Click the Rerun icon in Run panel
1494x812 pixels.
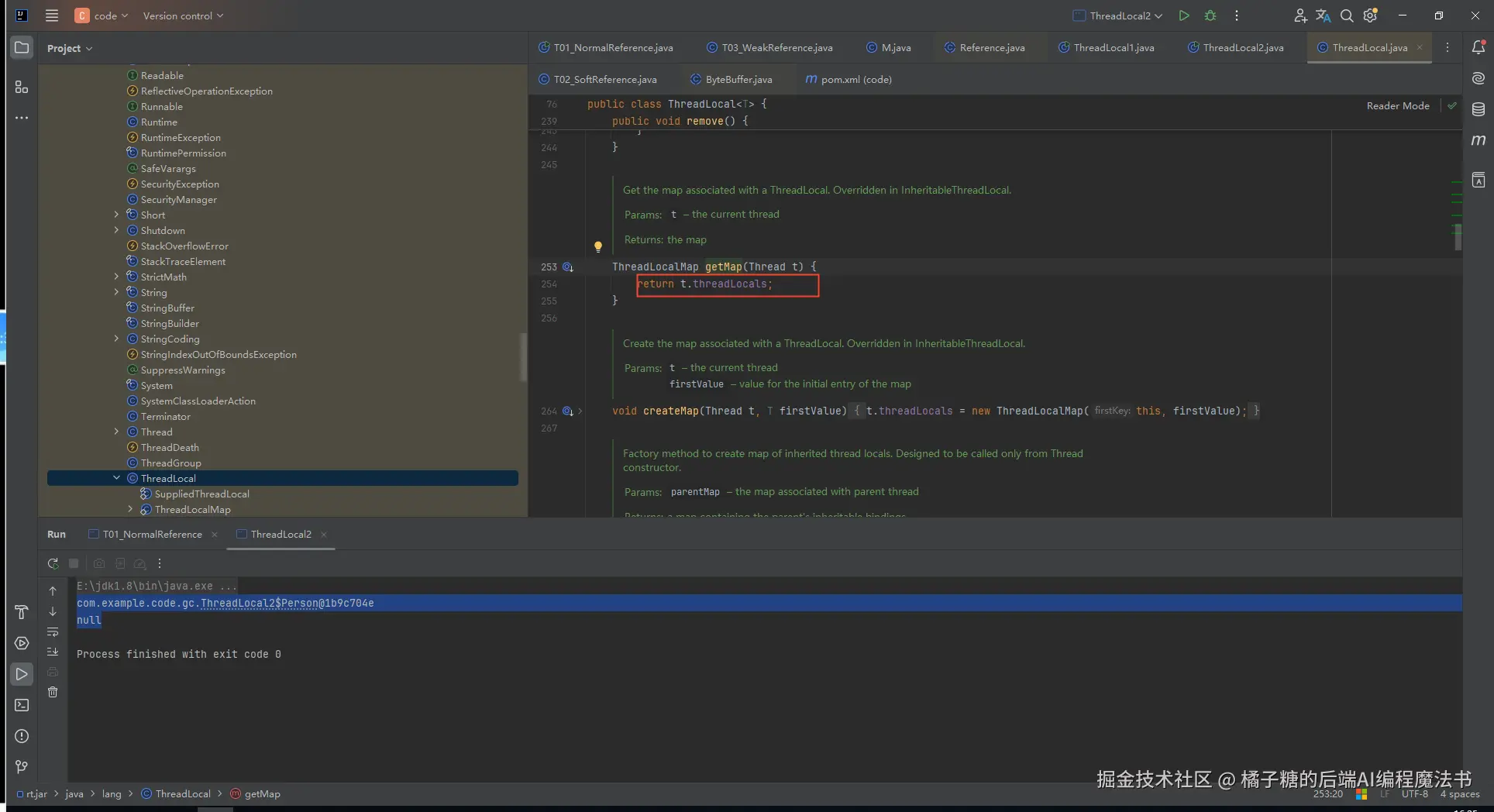(53, 564)
